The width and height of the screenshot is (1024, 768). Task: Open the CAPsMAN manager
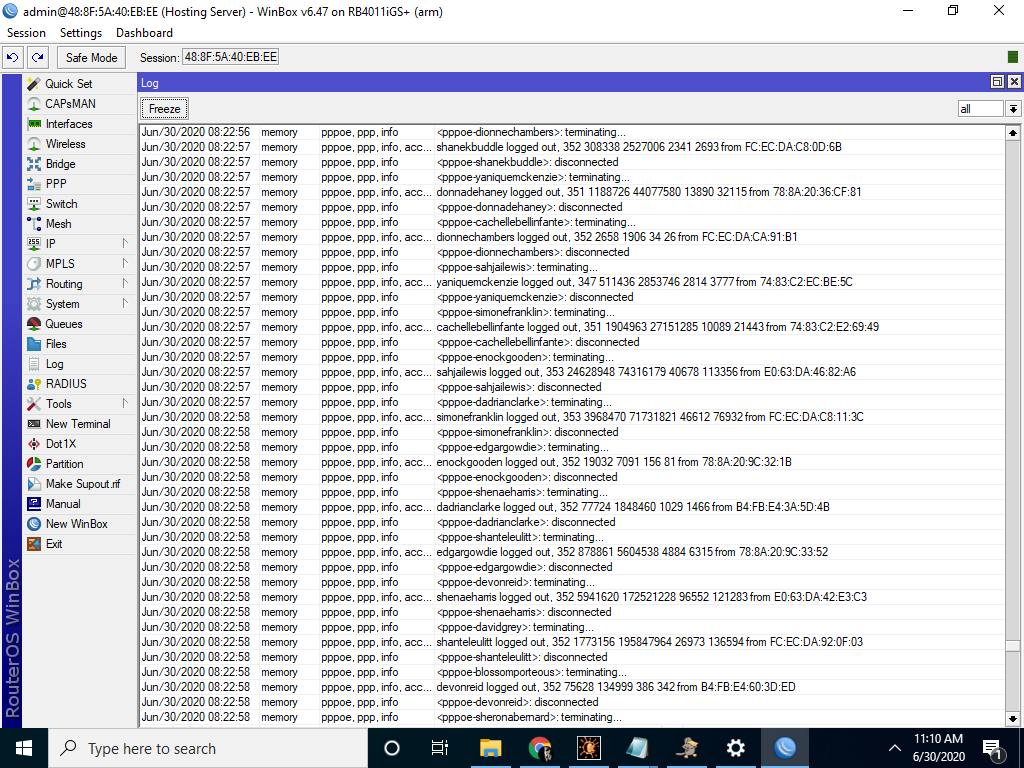[69, 103]
